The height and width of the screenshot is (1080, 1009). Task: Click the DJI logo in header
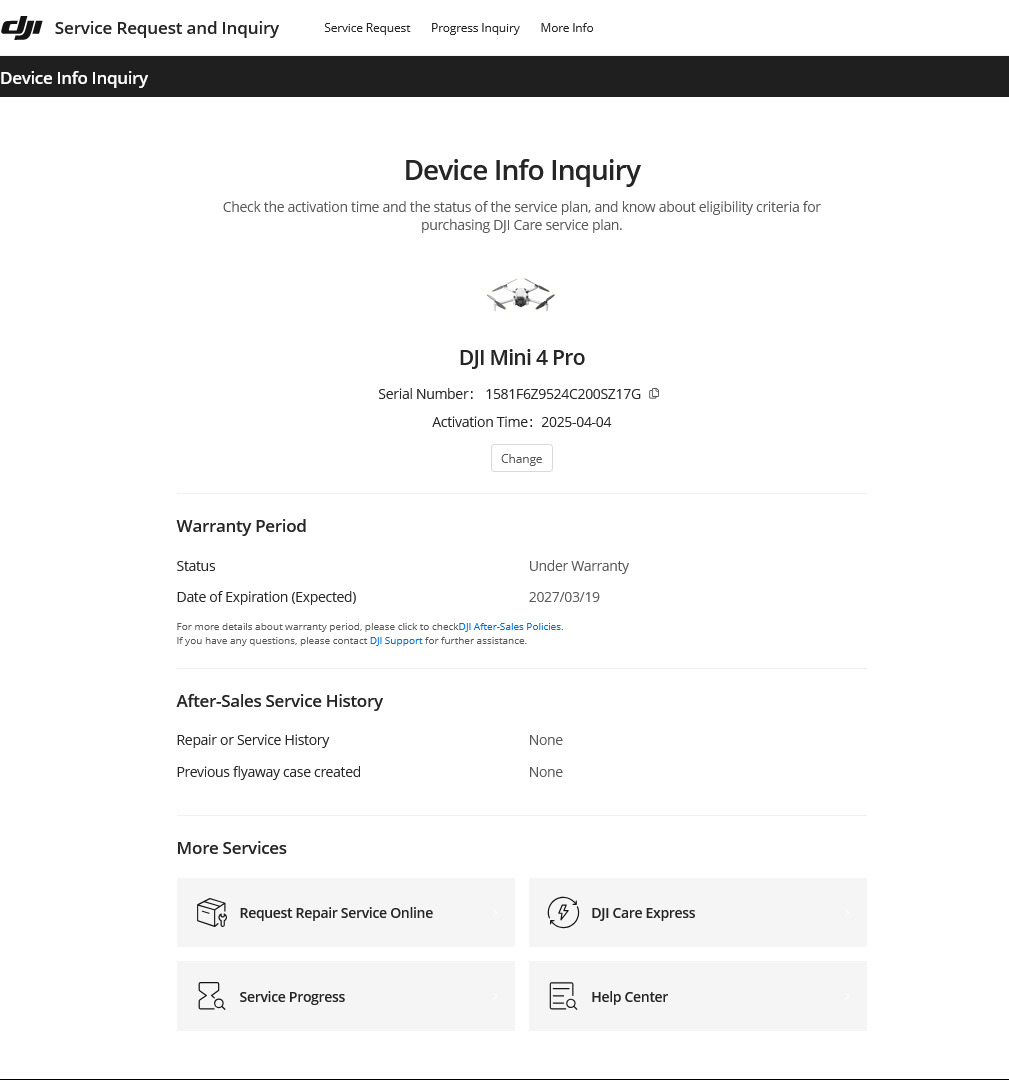[22, 28]
